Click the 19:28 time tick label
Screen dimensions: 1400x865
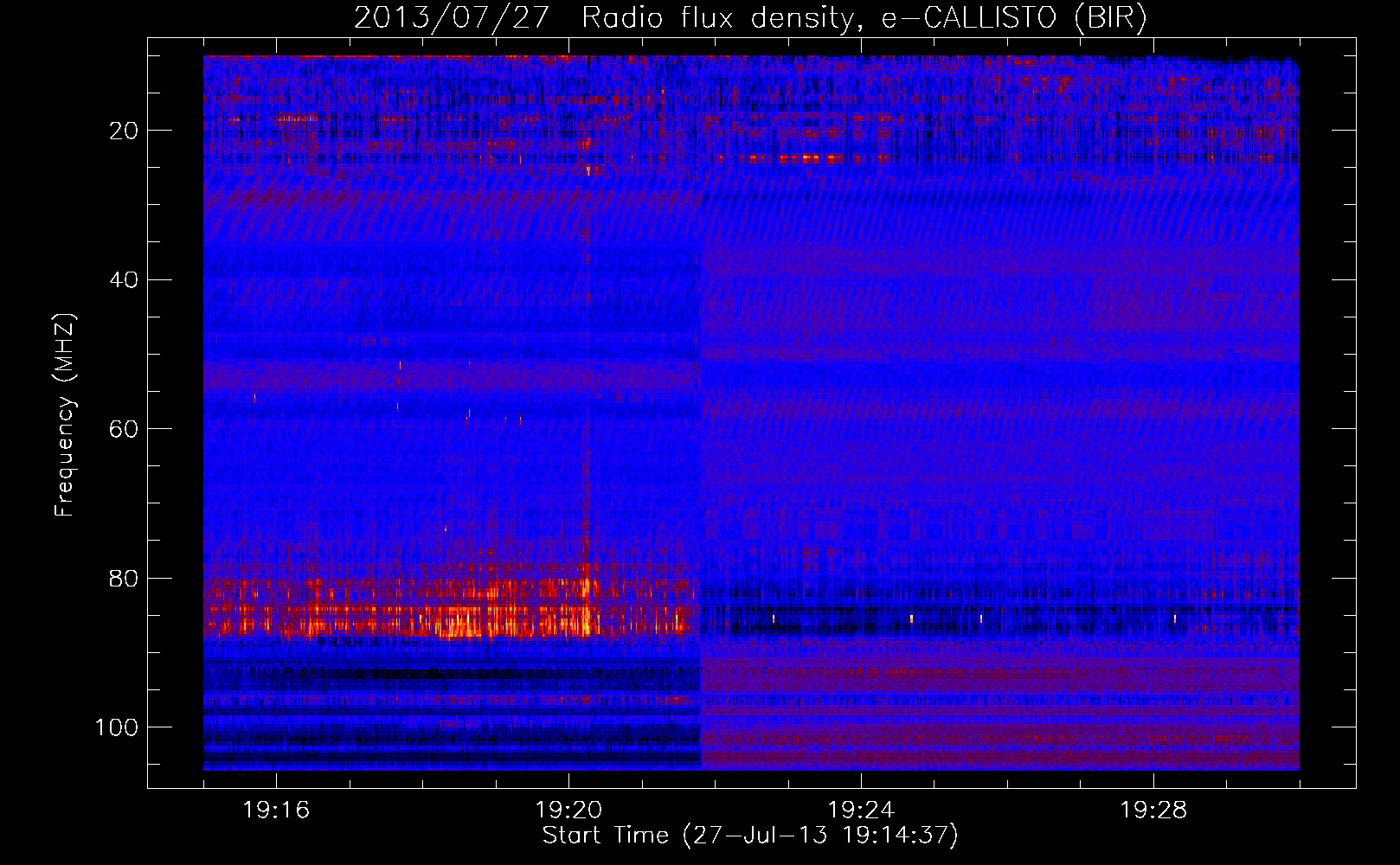click(x=1153, y=811)
